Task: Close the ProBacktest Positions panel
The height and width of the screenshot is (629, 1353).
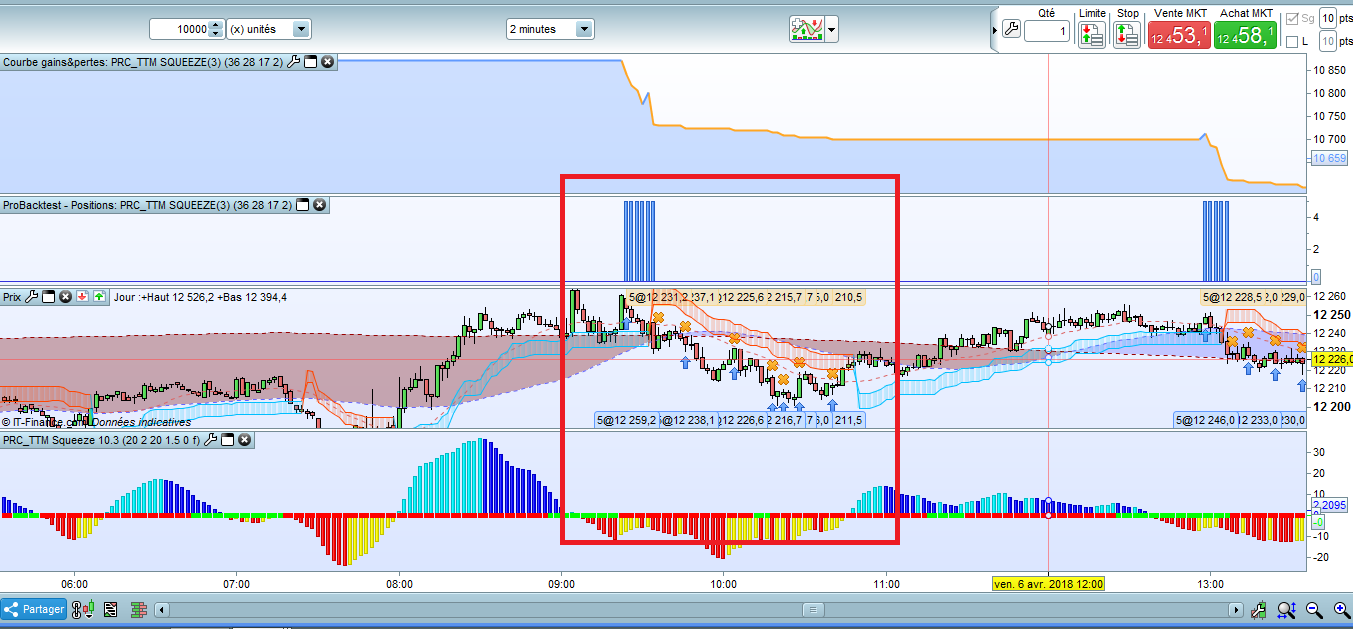Action: 319,205
